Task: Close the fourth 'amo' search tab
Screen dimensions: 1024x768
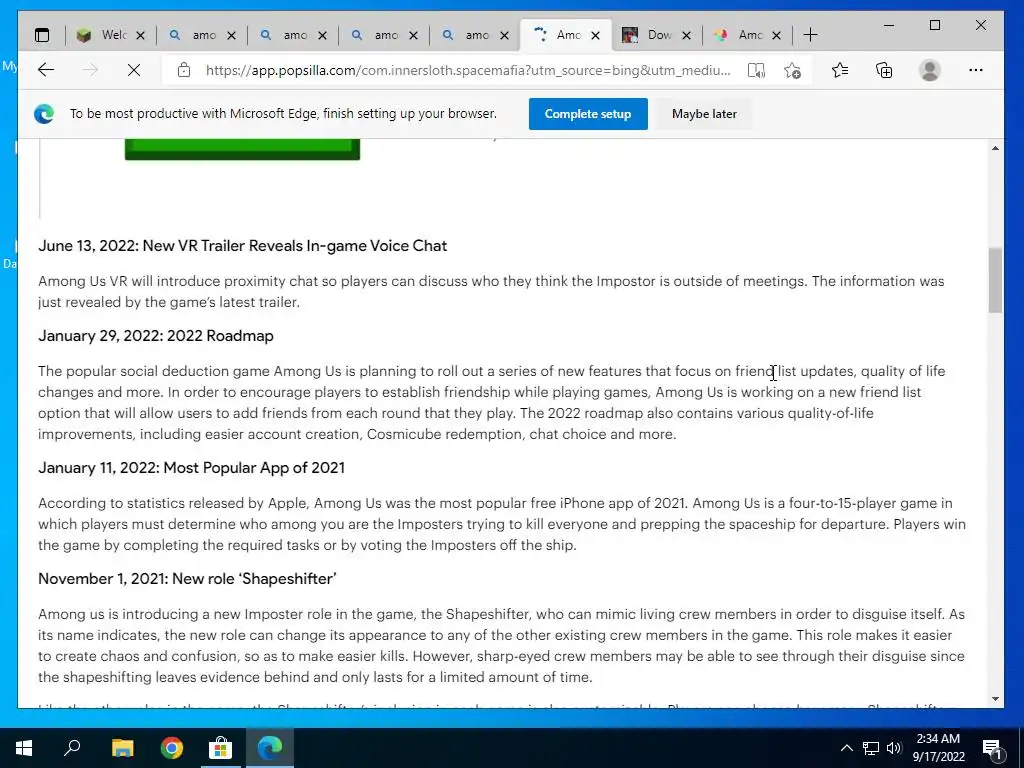Action: [x=504, y=35]
